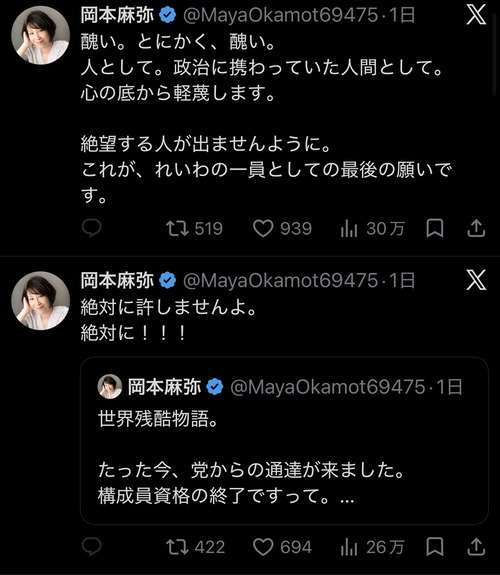Screen dimensions: 500x575
Task: Open X logo on second tweet
Action: [476, 280]
